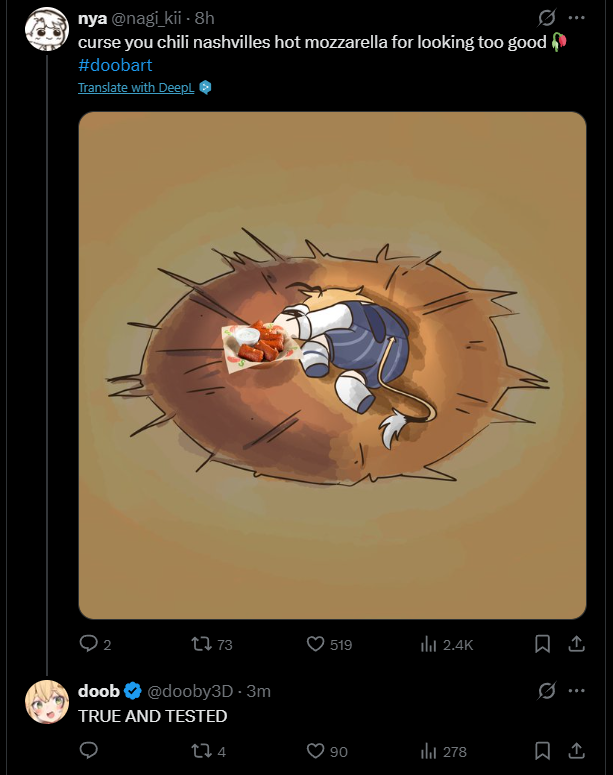The height and width of the screenshot is (775, 613).
Task: Bookmark nya's mozzarella post
Action: click(542, 644)
